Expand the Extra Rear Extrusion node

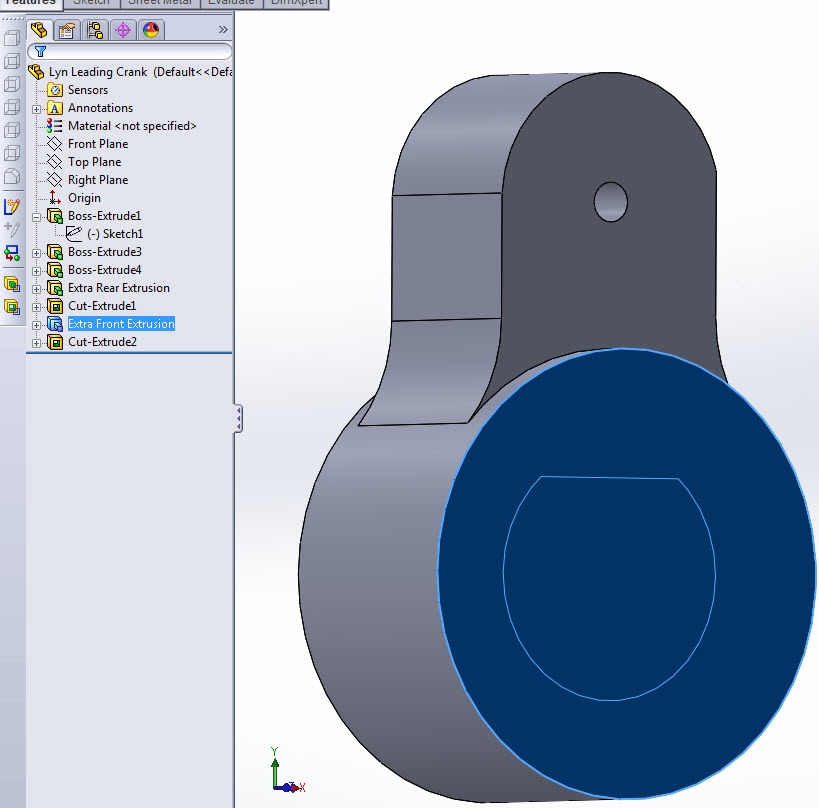pos(36,289)
